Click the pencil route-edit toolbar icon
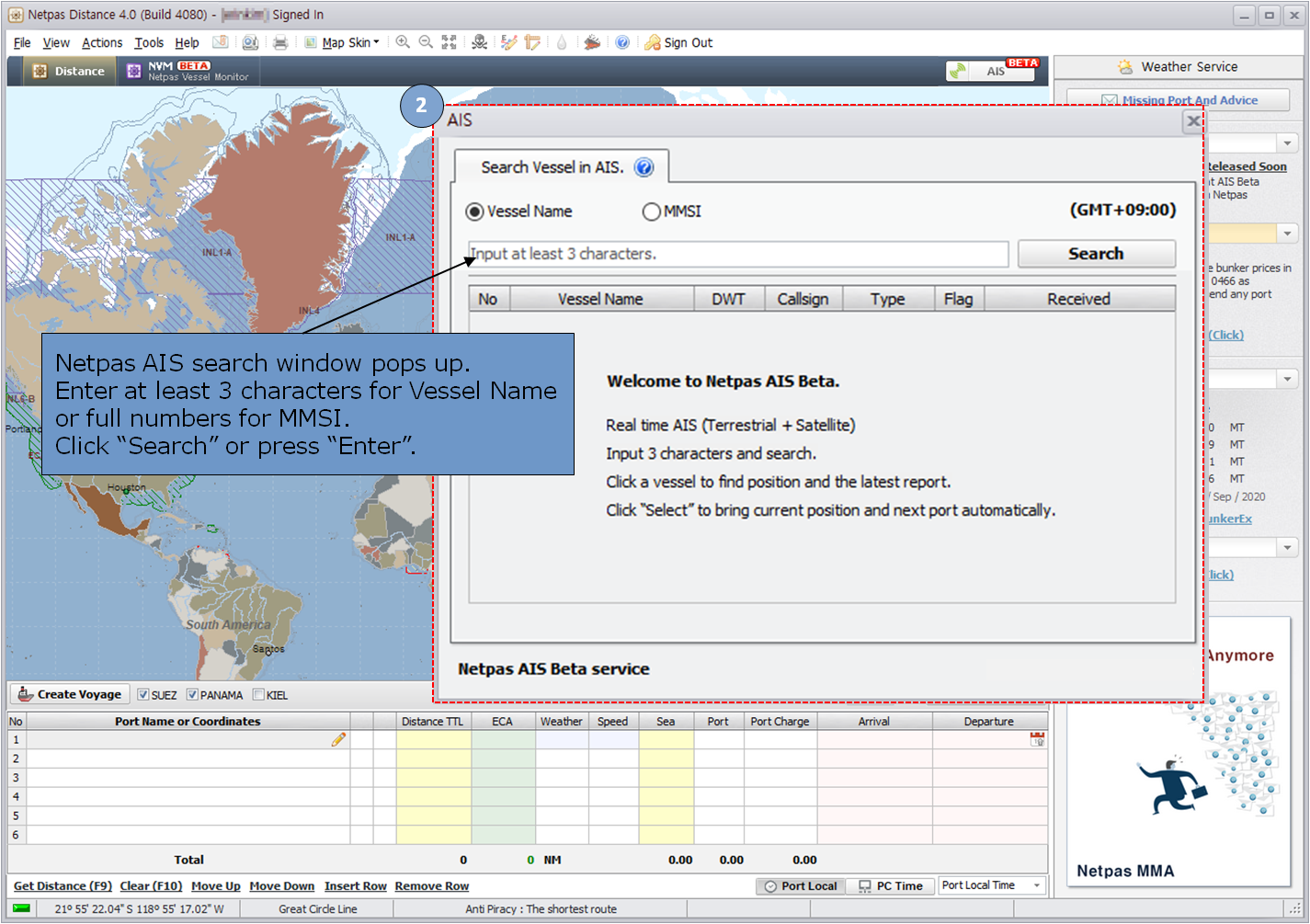Viewport: 1310px width, 924px height. (x=508, y=42)
